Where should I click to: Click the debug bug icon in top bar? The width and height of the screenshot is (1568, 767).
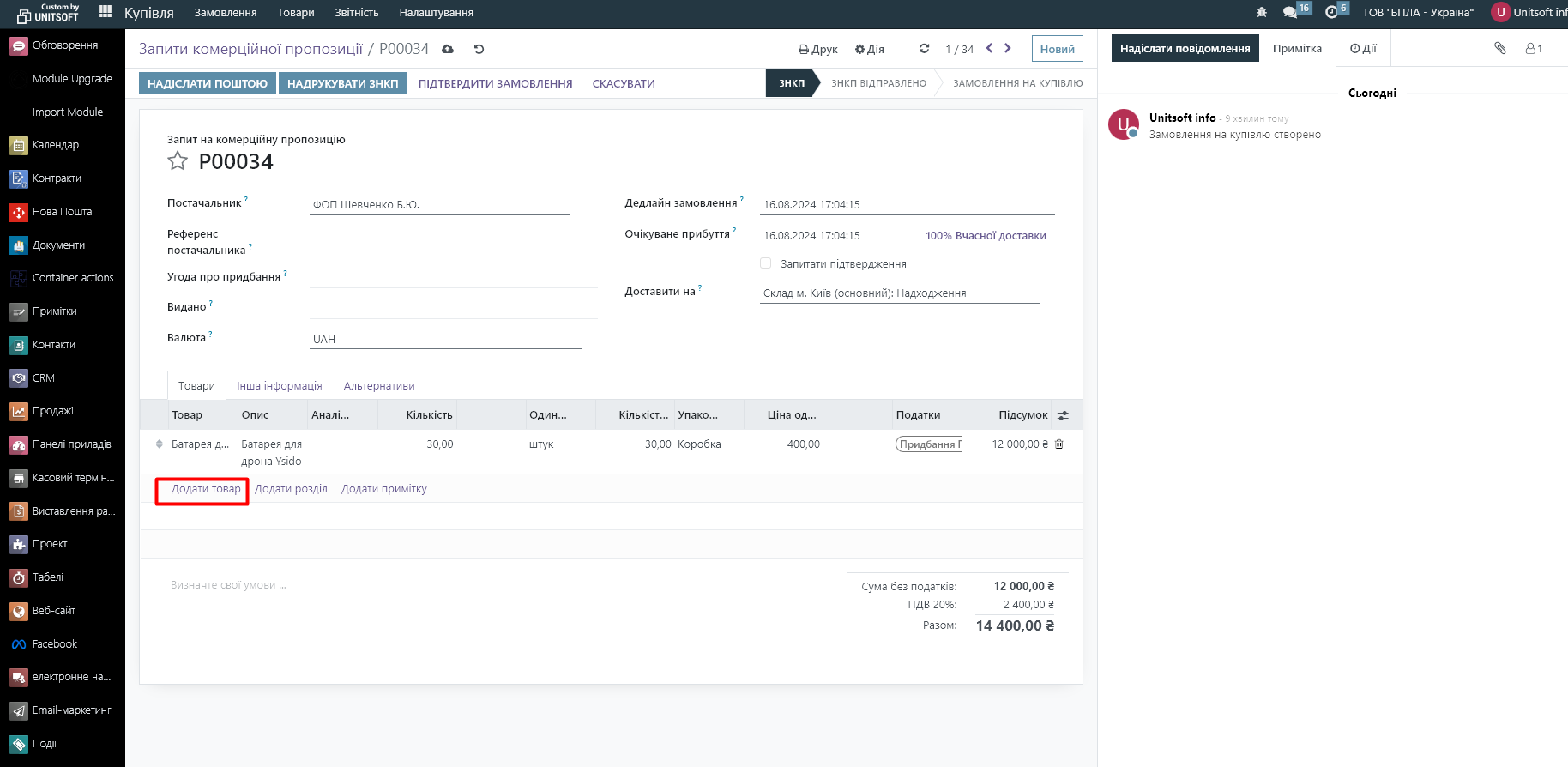pyautogui.click(x=1261, y=12)
